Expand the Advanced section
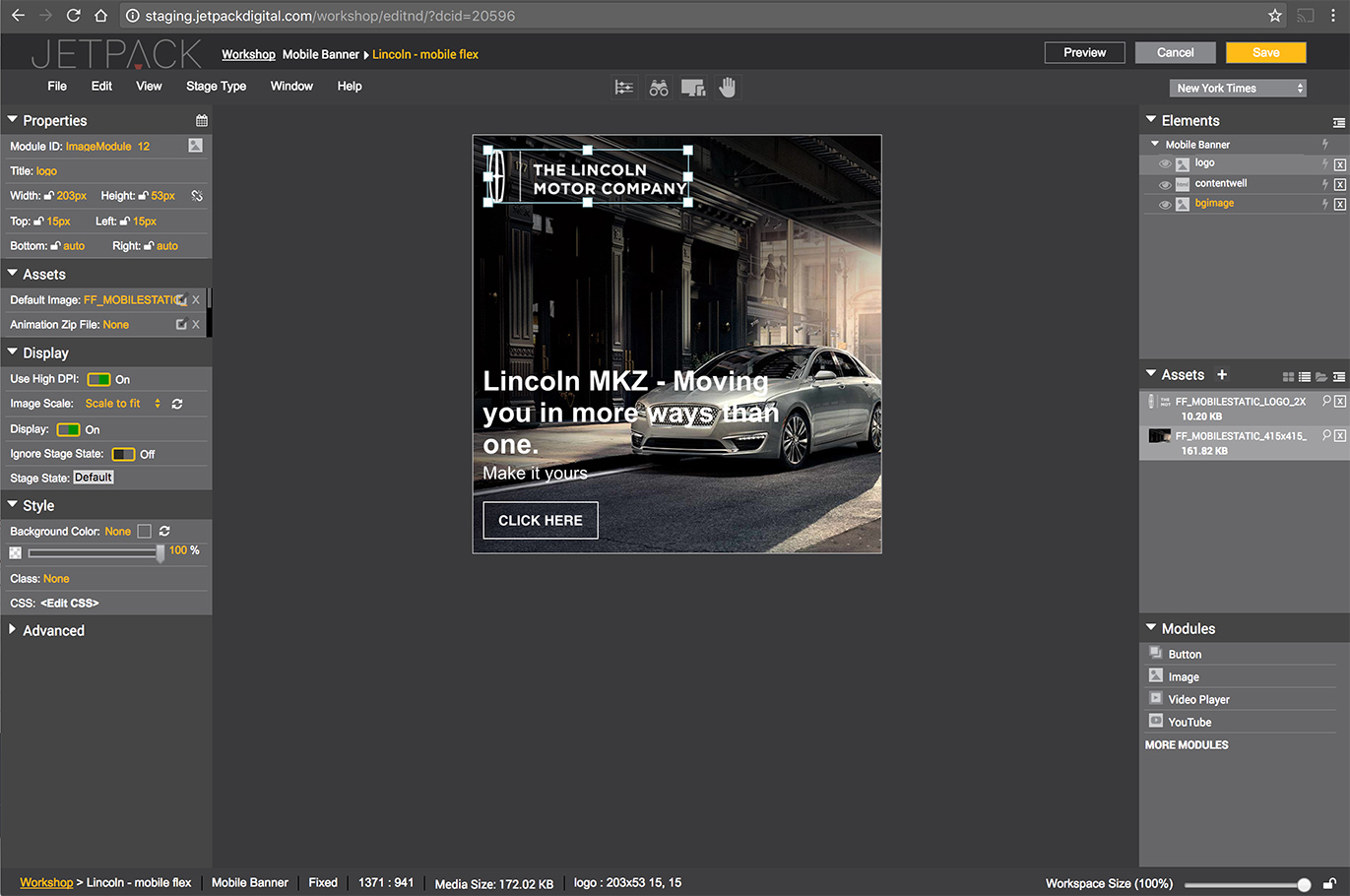This screenshot has height=896, width=1350. pyautogui.click(x=13, y=630)
